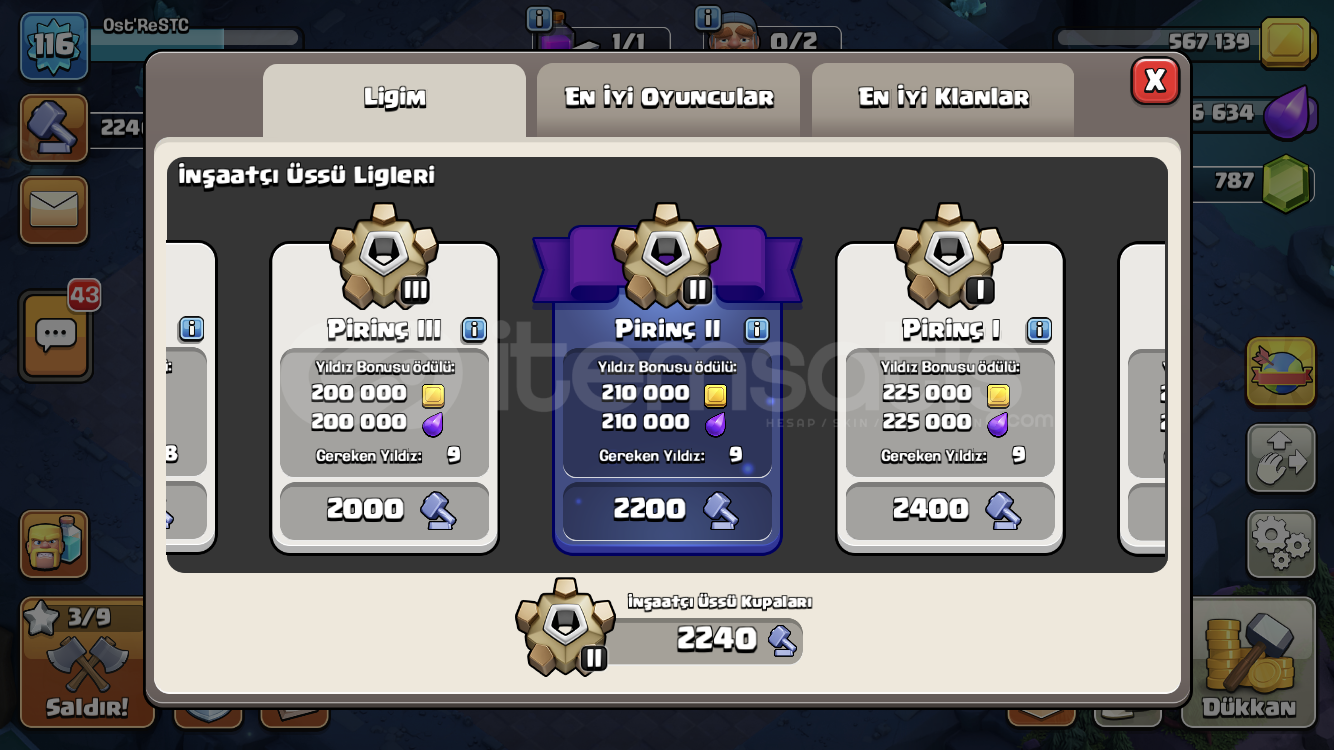Switch to the En İyi Oyuncular tab
The image size is (1334, 750).
point(668,99)
